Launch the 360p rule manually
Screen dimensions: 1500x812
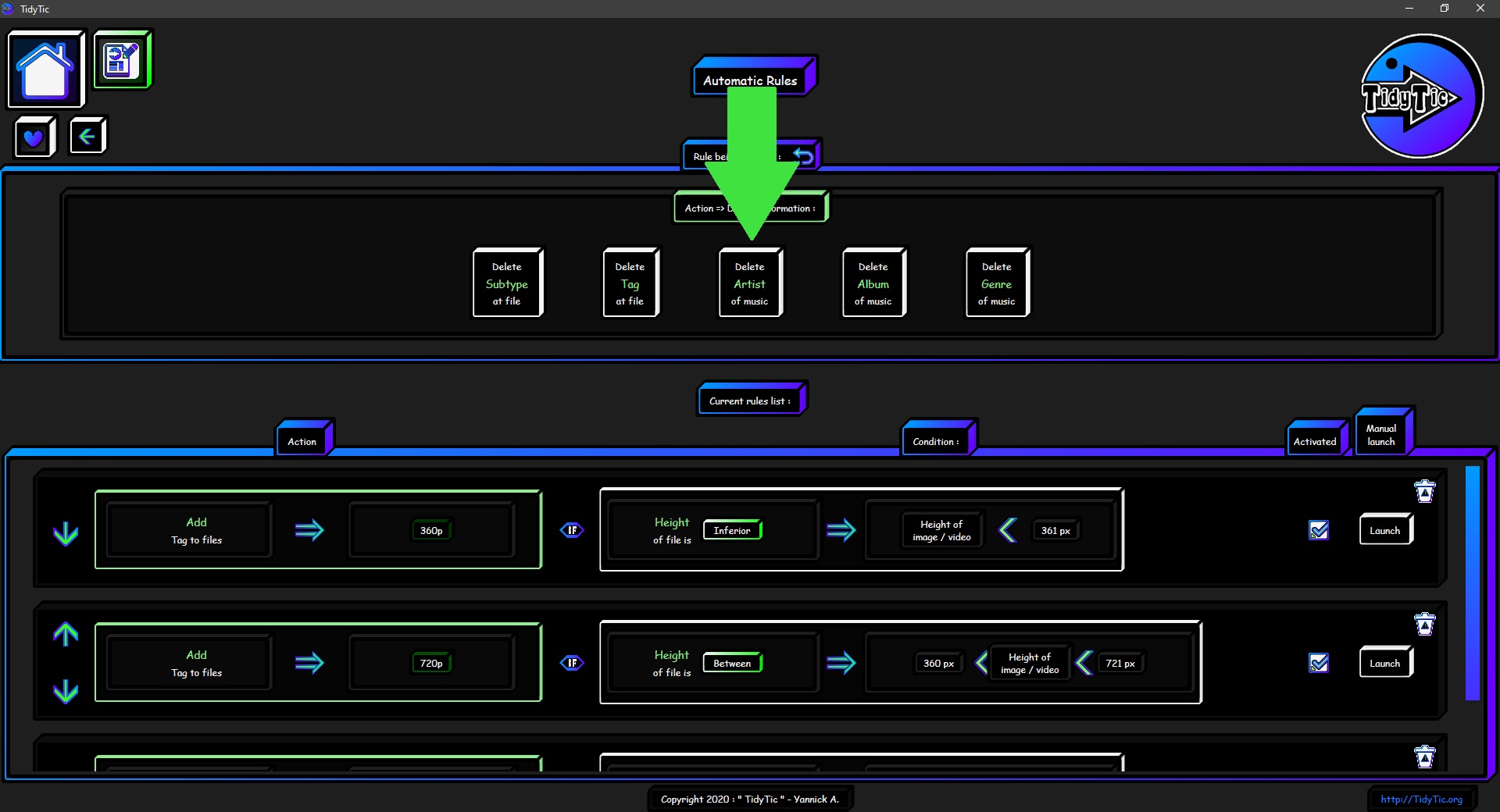pos(1384,530)
